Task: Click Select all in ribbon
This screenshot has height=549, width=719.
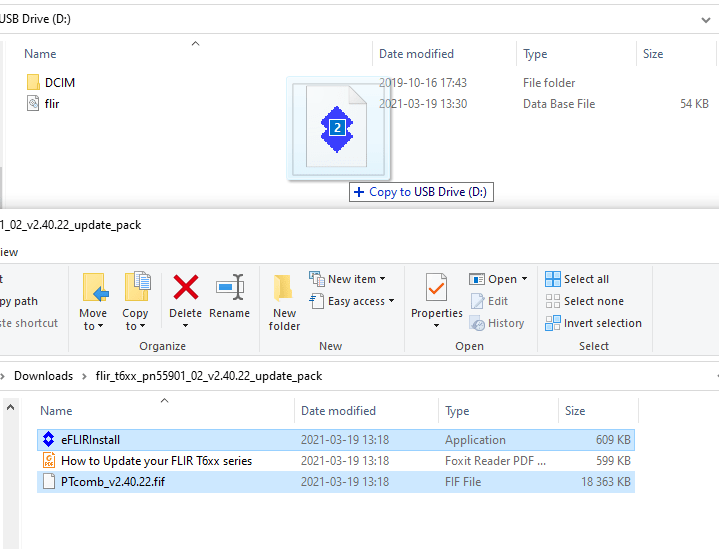Action: 577,279
